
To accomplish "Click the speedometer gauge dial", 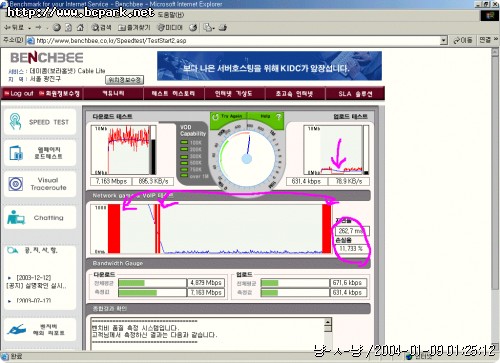I will (x=247, y=159).
